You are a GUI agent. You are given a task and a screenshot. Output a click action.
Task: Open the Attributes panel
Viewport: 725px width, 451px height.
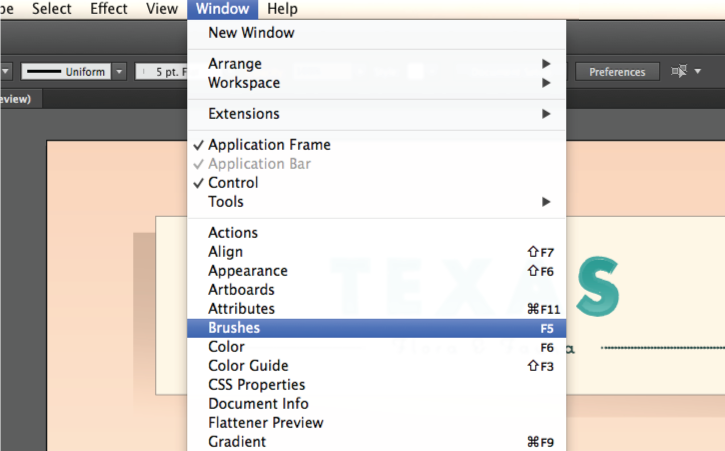[376, 309]
